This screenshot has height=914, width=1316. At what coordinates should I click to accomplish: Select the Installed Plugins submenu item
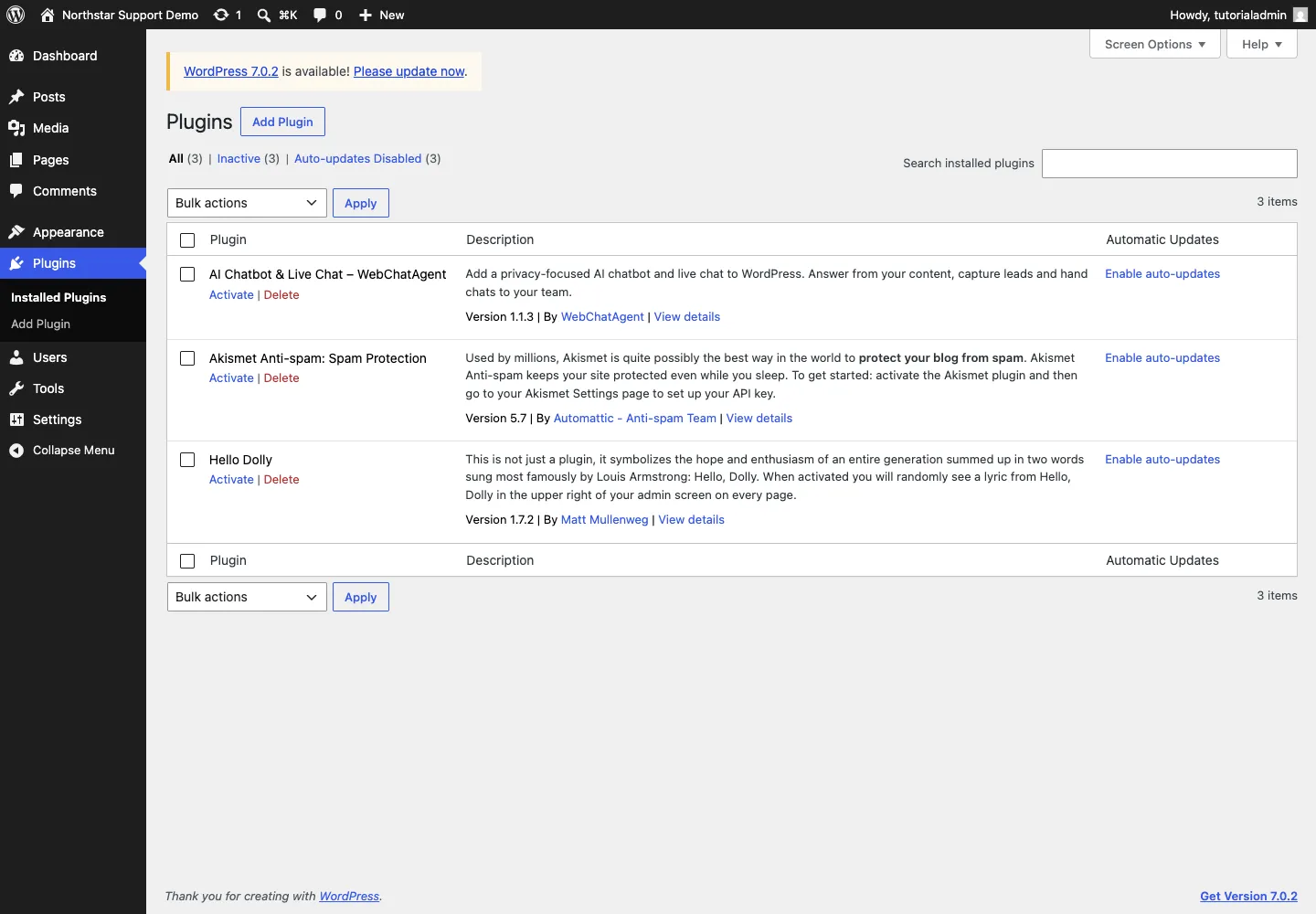click(58, 297)
